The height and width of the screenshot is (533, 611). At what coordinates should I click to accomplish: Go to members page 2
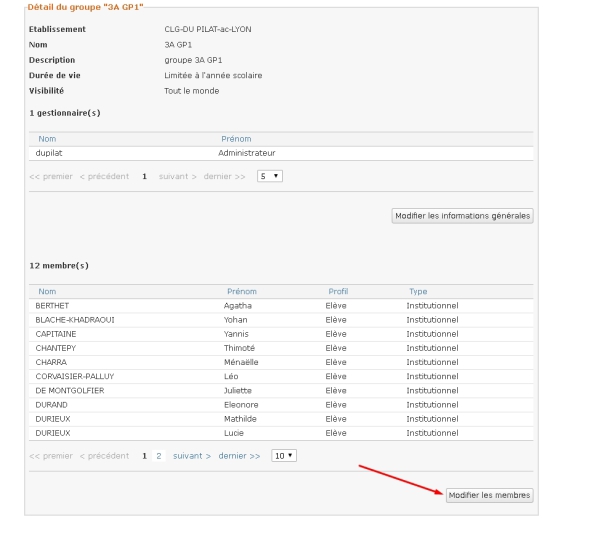159,456
